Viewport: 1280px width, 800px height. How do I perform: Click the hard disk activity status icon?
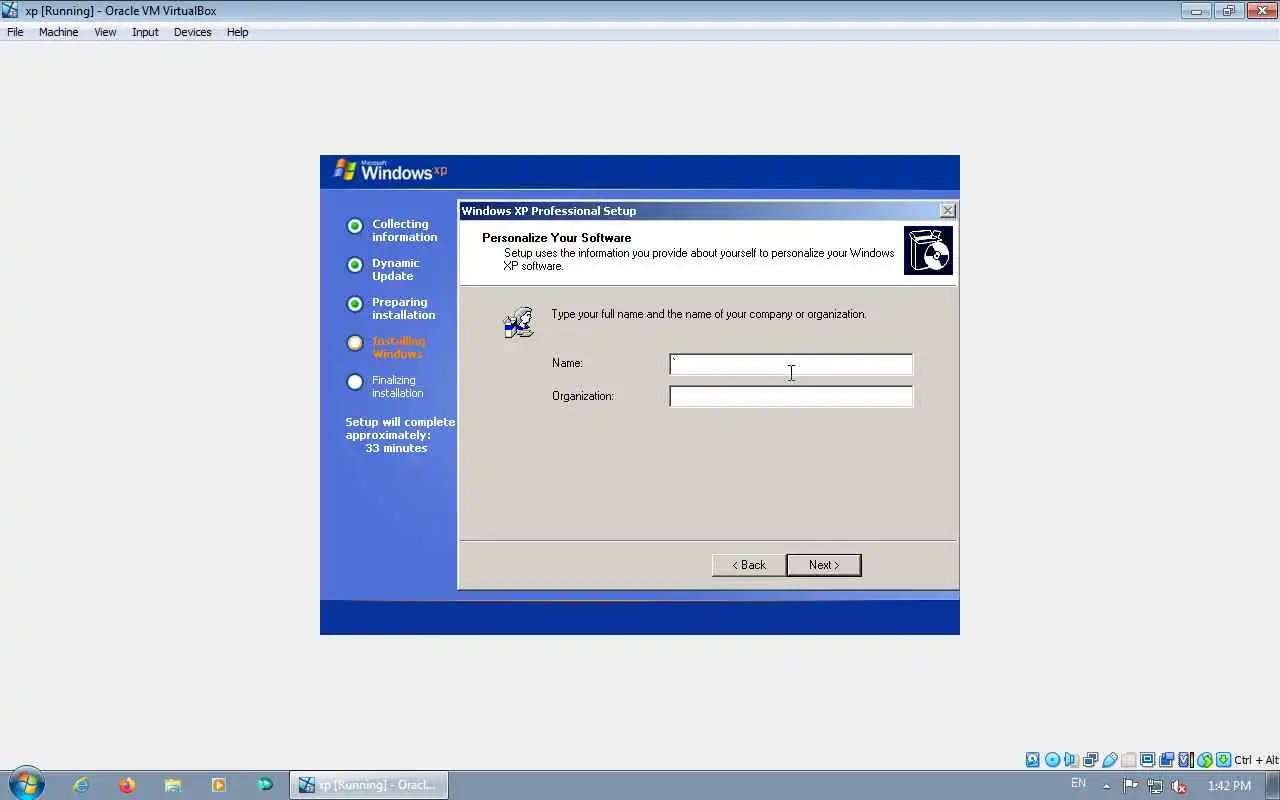(x=1033, y=760)
